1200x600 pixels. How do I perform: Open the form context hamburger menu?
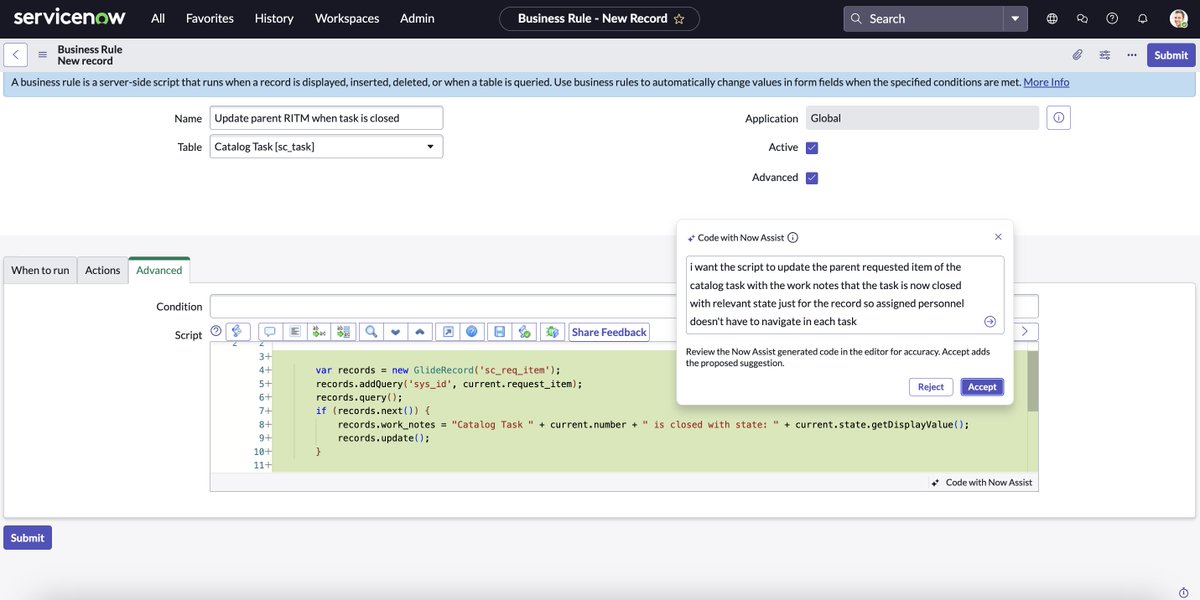(42, 55)
